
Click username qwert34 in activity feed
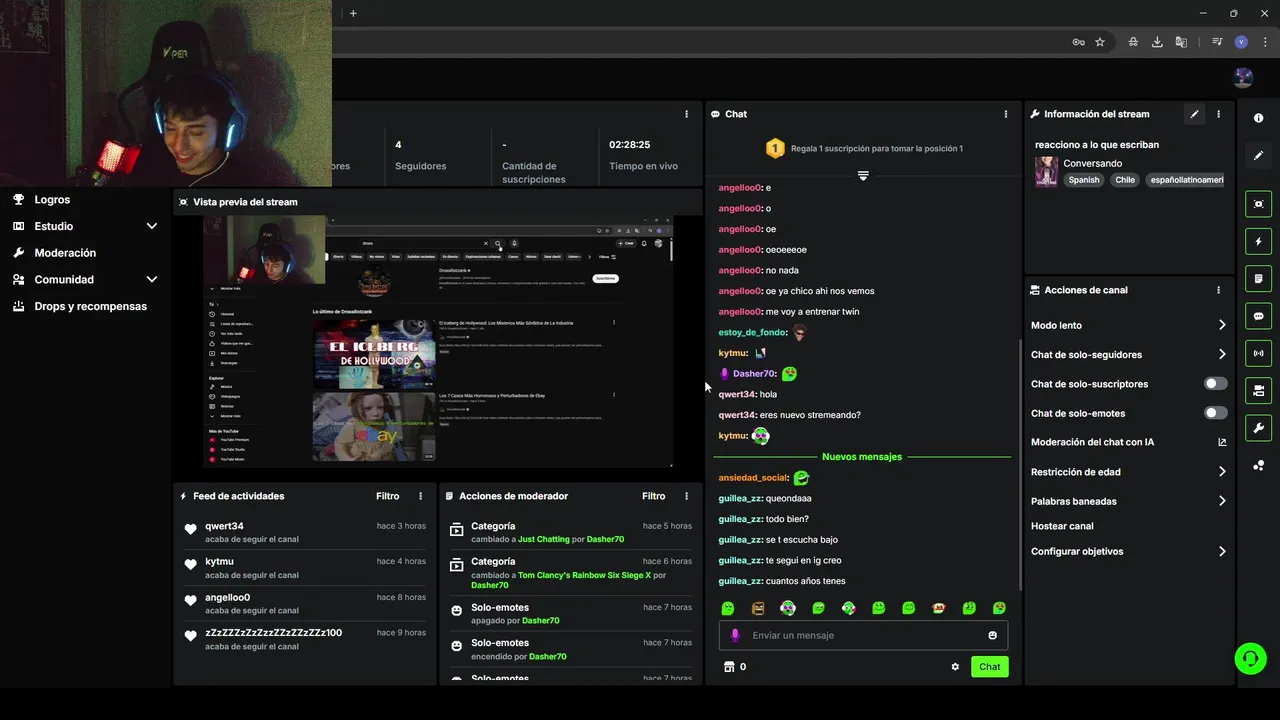coord(224,526)
